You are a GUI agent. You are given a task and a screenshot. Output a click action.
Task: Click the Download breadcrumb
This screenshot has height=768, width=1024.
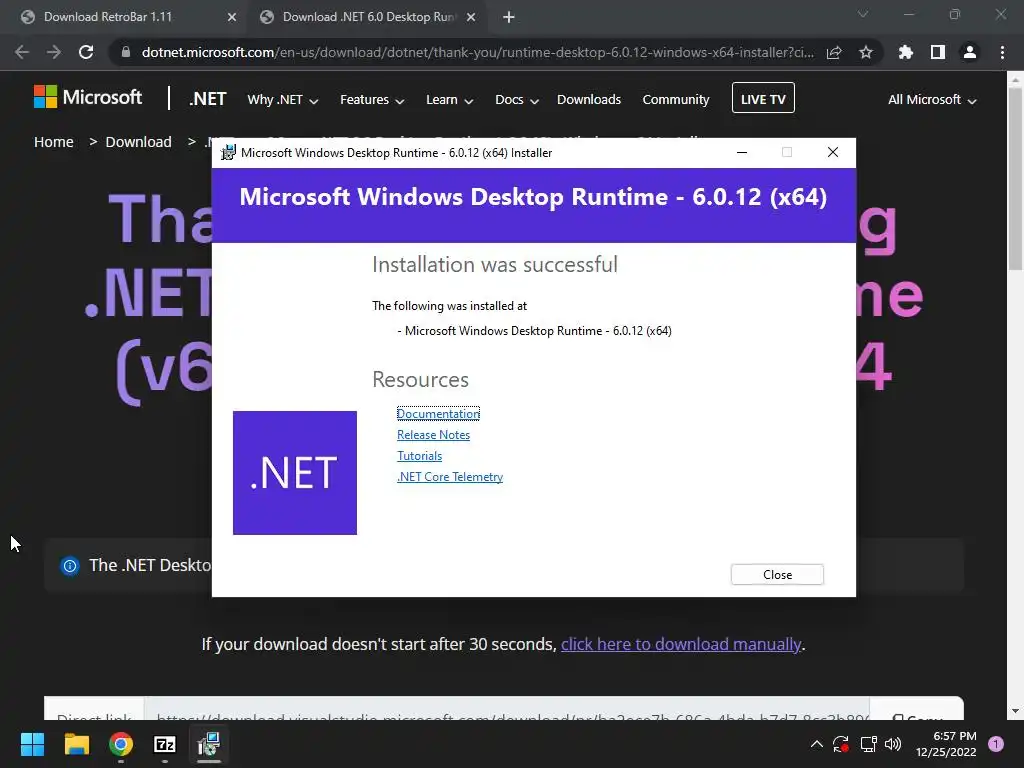coord(138,142)
